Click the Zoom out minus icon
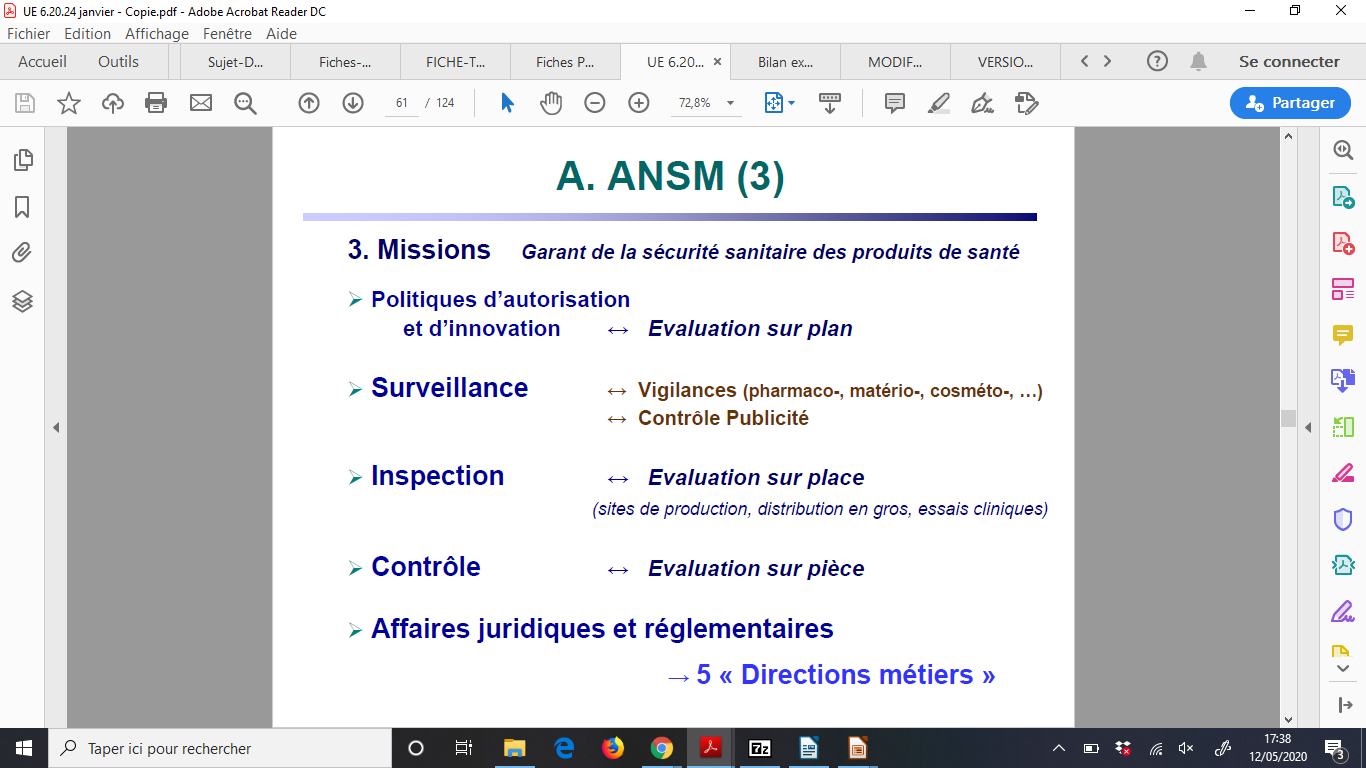 click(x=595, y=103)
